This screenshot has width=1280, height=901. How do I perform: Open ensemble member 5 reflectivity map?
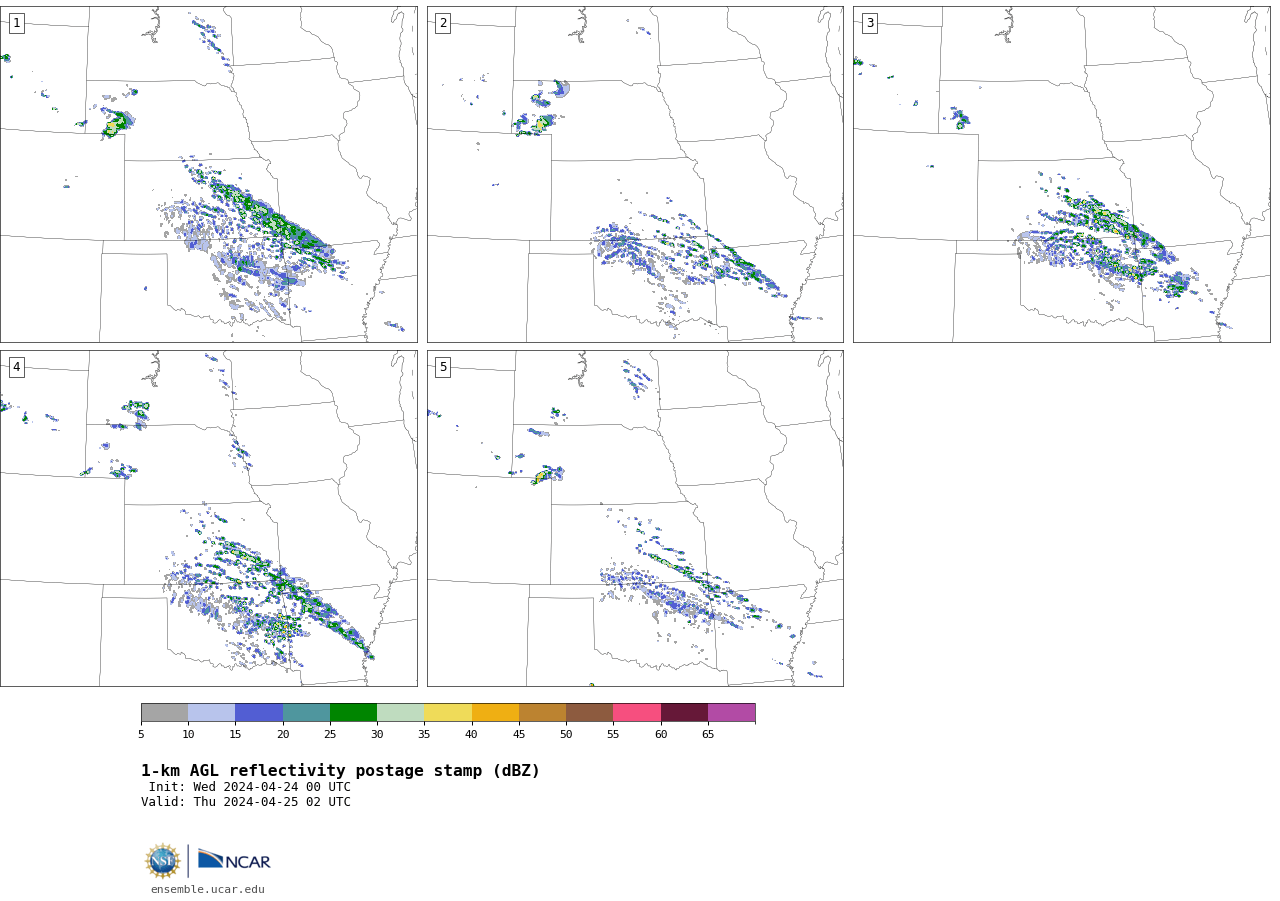point(635,518)
